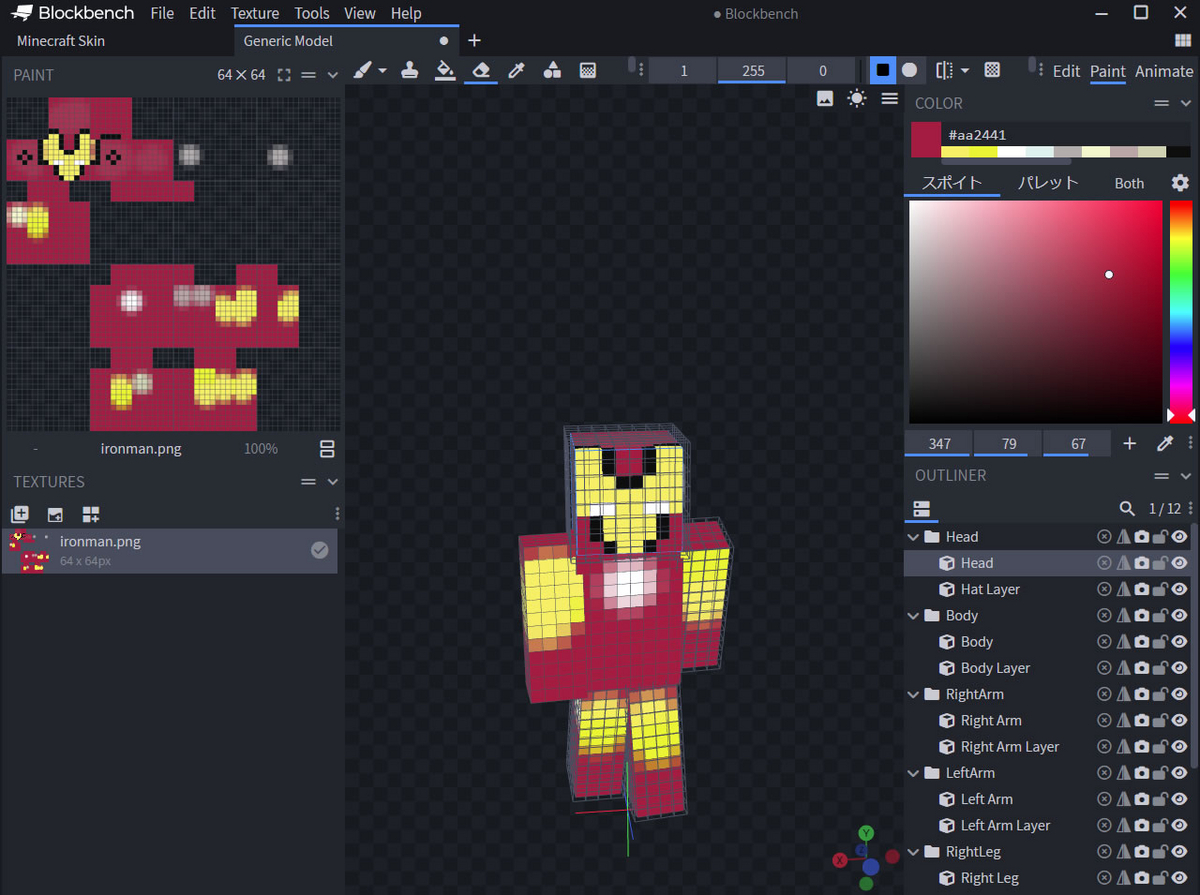The image size is (1200, 895).
Task: Select the Eraser tool
Action: [481, 71]
